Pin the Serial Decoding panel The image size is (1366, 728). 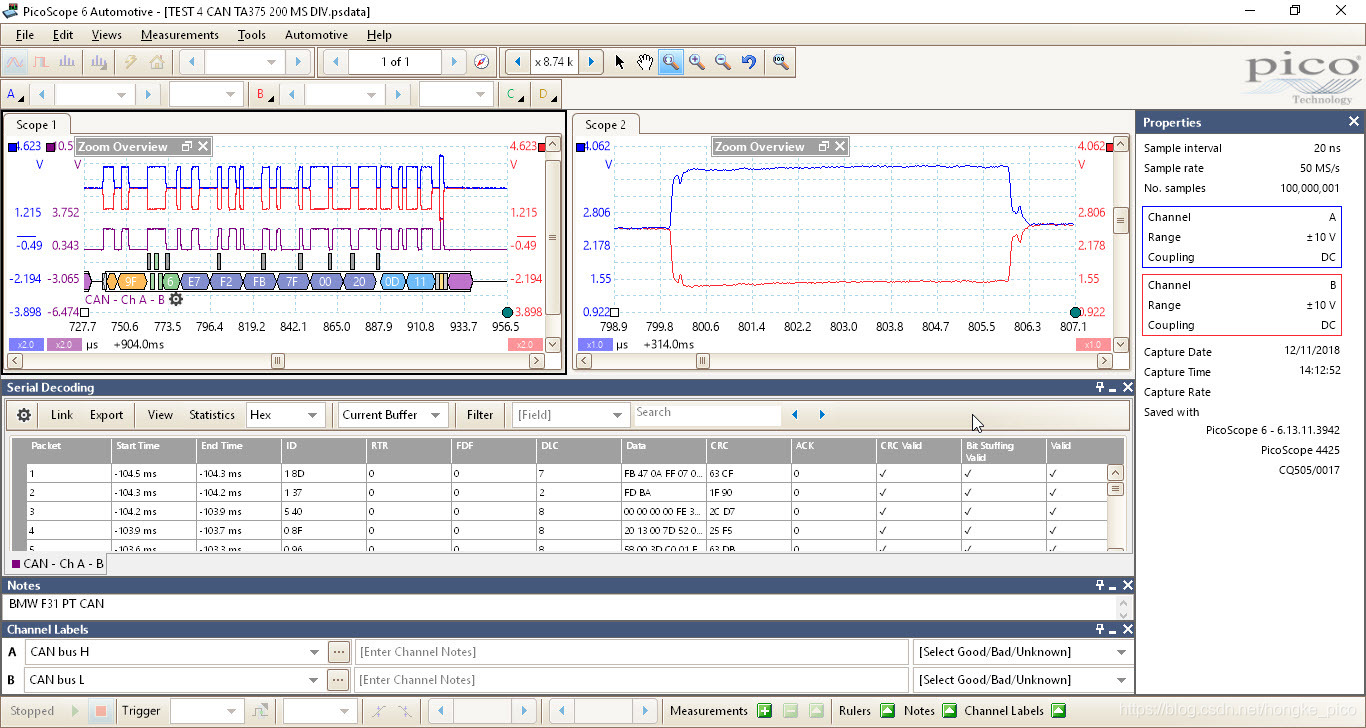point(1100,387)
